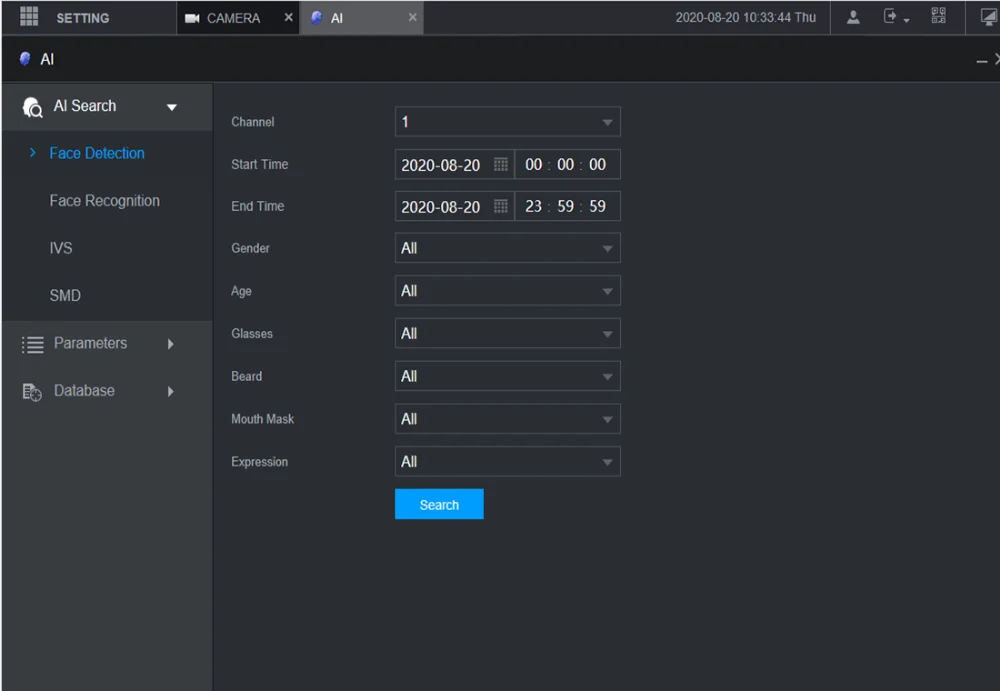
Task: Go to SETTING menu
Action: 82,19
